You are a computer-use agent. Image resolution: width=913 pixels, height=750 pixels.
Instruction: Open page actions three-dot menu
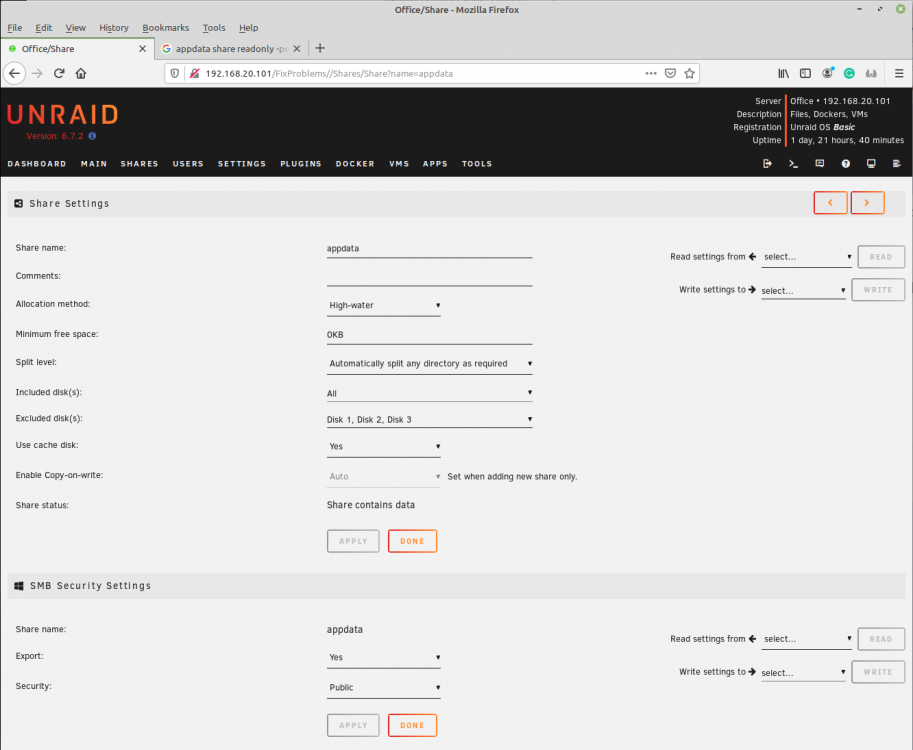[x=651, y=73]
